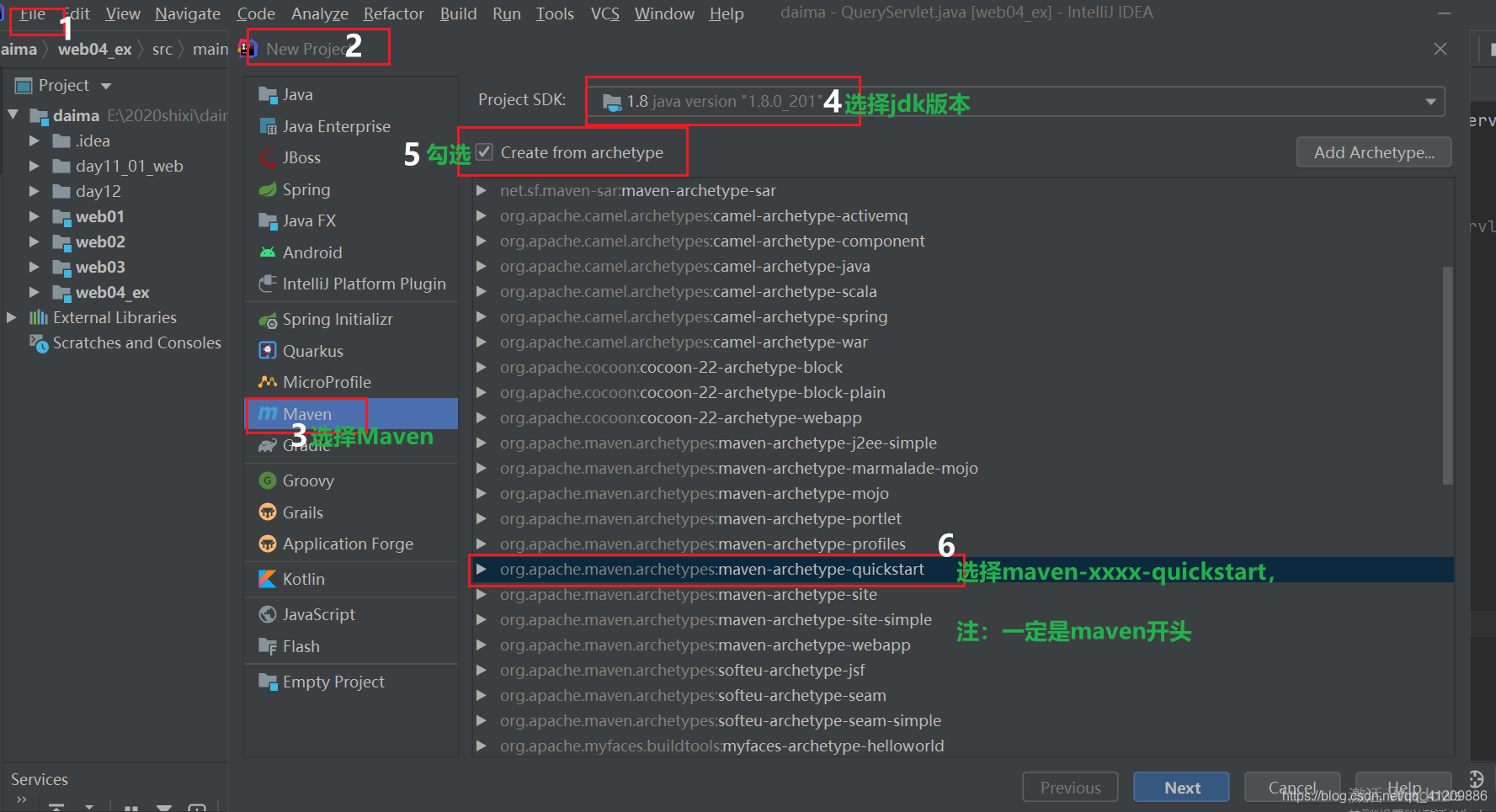Click Scratches and Consoles icon
The height and width of the screenshot is (812, 1496).
[39, 342]
